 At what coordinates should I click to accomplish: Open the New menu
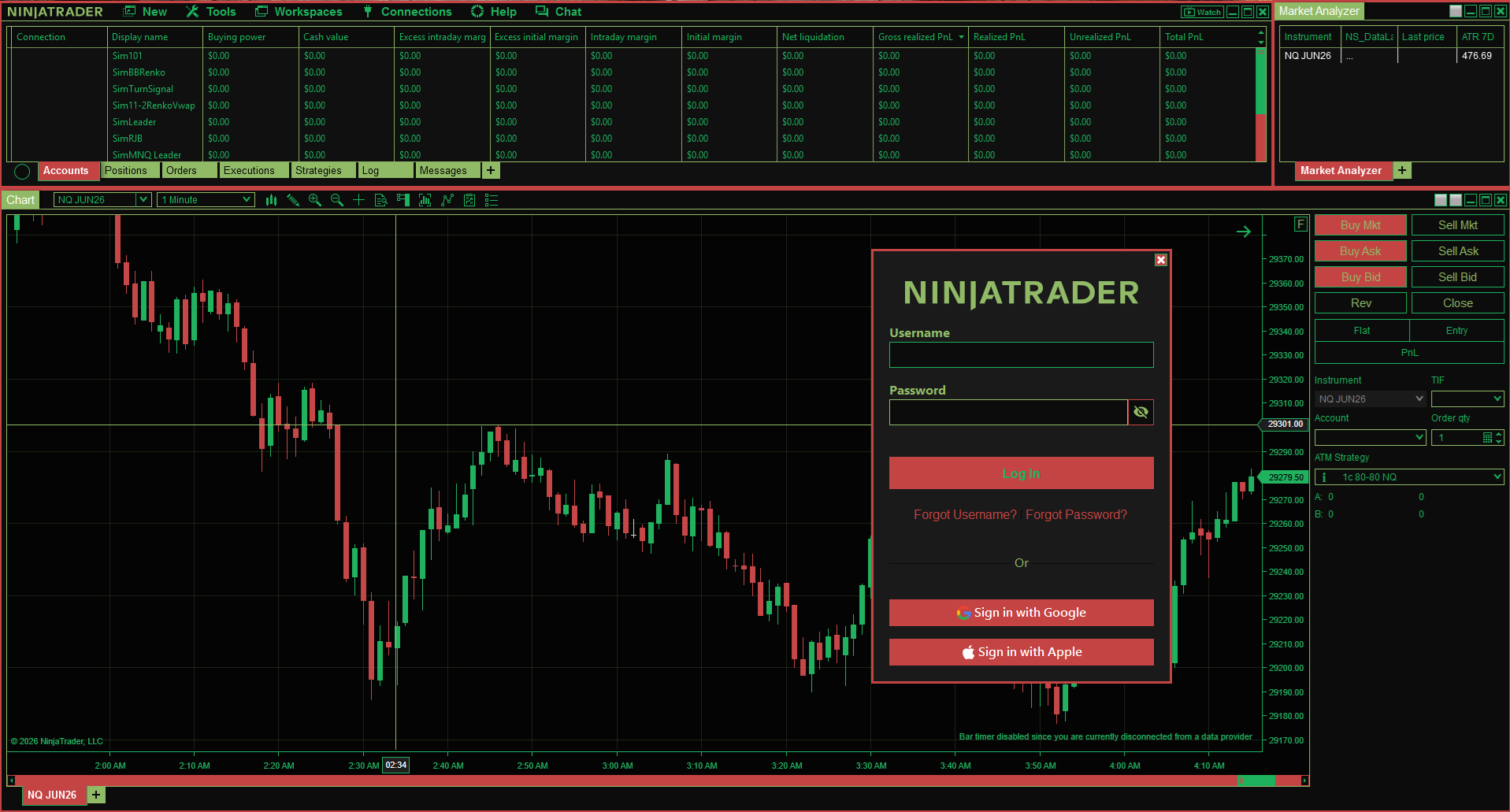pos(145,12)
